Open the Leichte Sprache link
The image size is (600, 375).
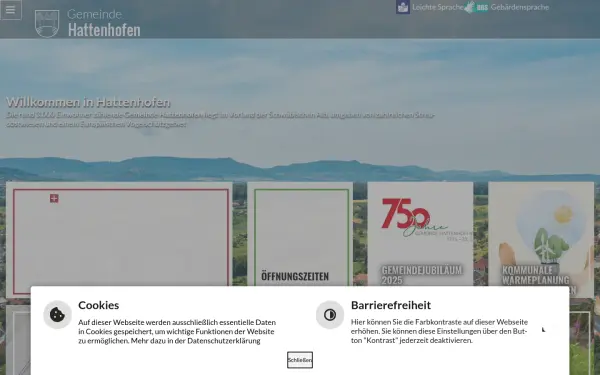437,7
